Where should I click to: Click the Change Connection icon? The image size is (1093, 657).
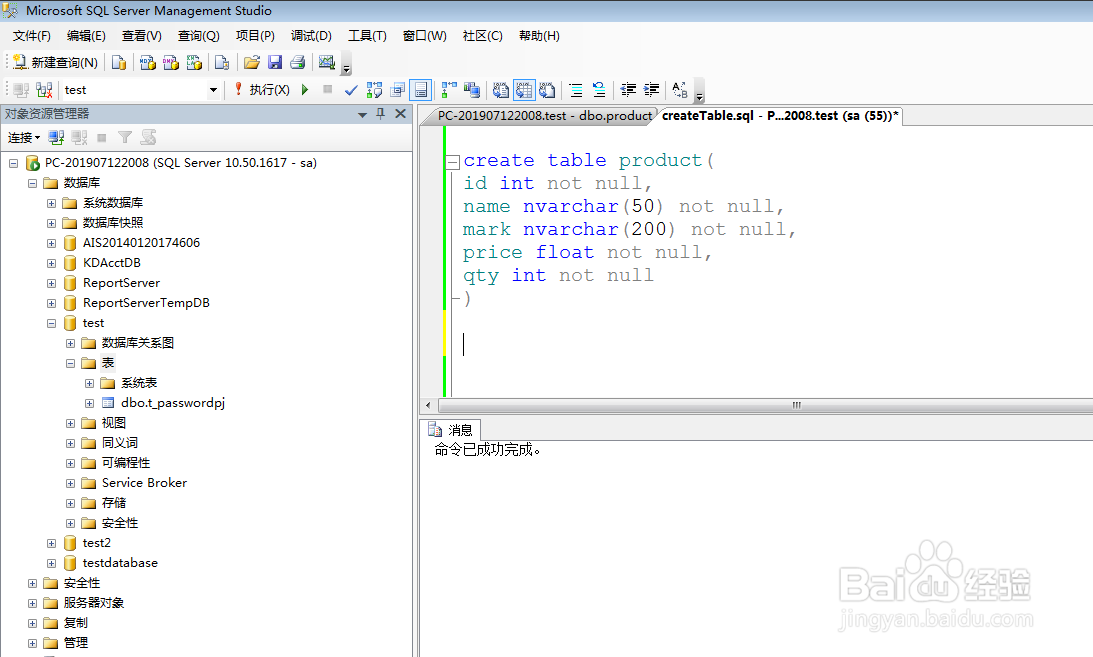point(45,90)
